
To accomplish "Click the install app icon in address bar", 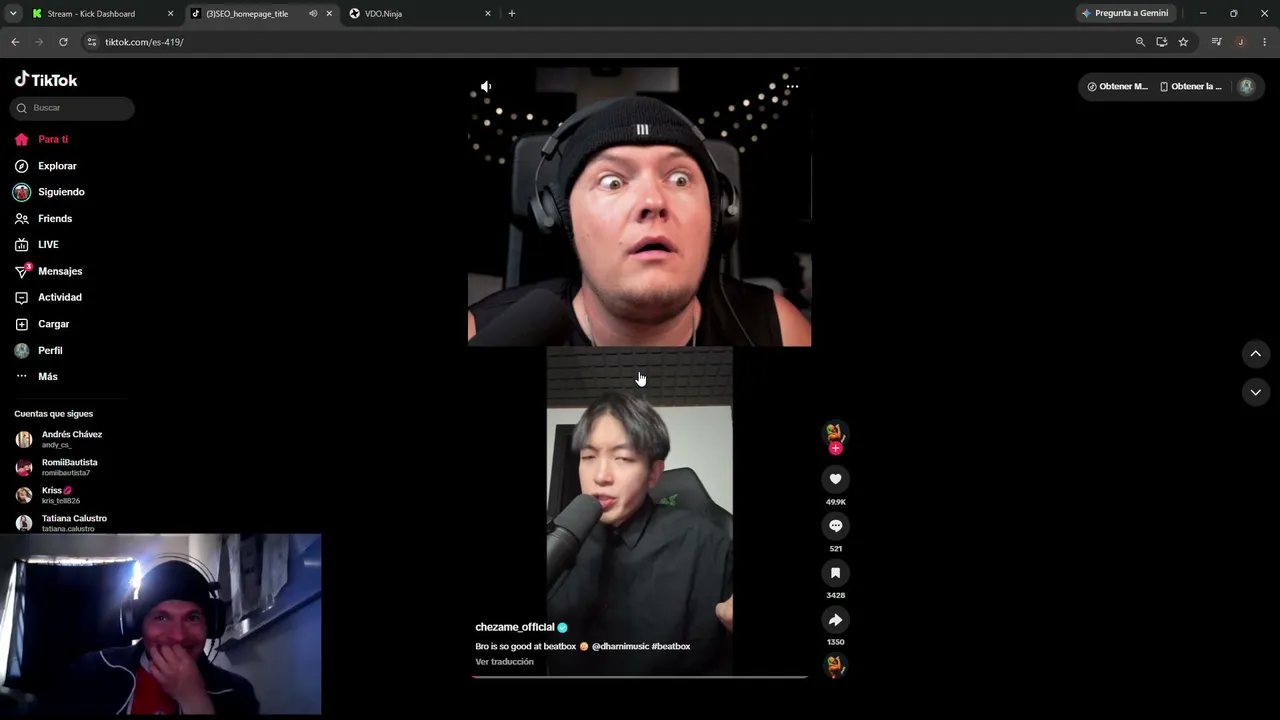I will coord(1162,42).
